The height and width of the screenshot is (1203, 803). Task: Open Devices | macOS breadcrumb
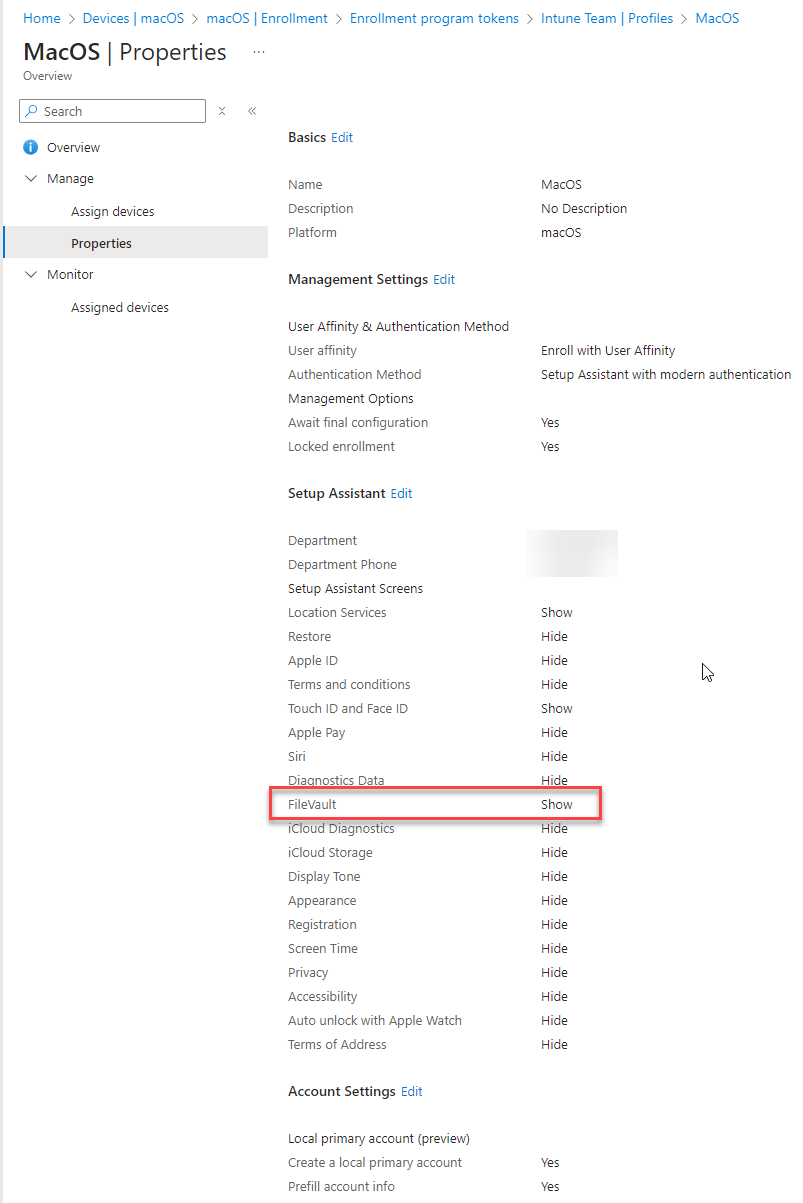[134, 18]
